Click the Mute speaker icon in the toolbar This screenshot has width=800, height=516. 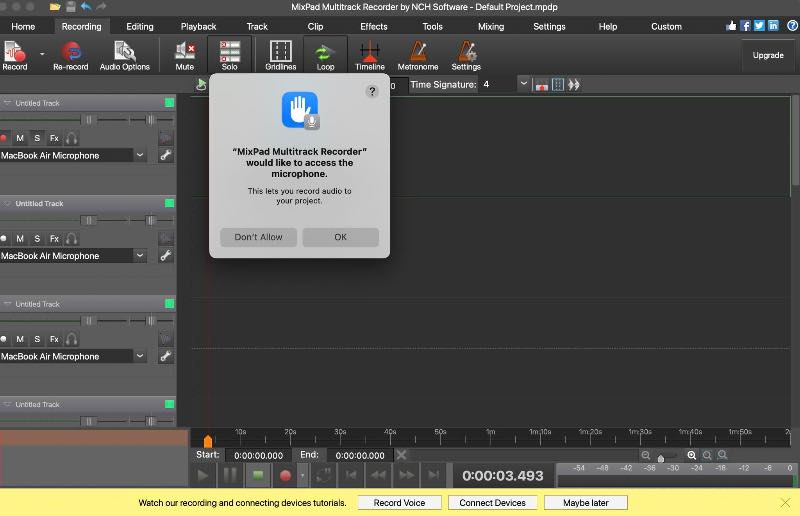coord(184,53)
